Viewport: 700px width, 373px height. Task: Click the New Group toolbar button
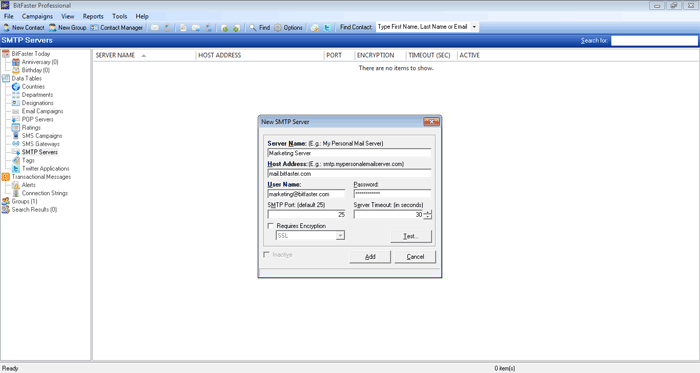pyautogui.click(x=67, y=28)
